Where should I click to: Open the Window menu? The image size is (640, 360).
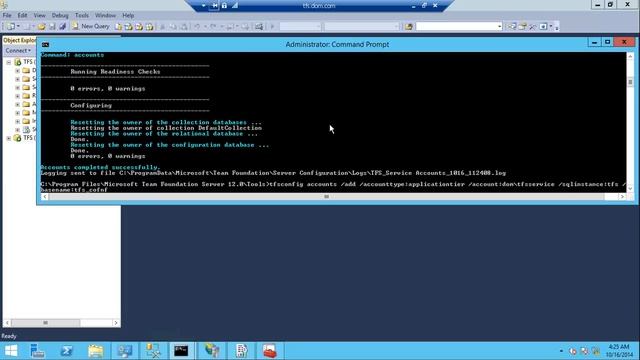(x=105, y=16)
